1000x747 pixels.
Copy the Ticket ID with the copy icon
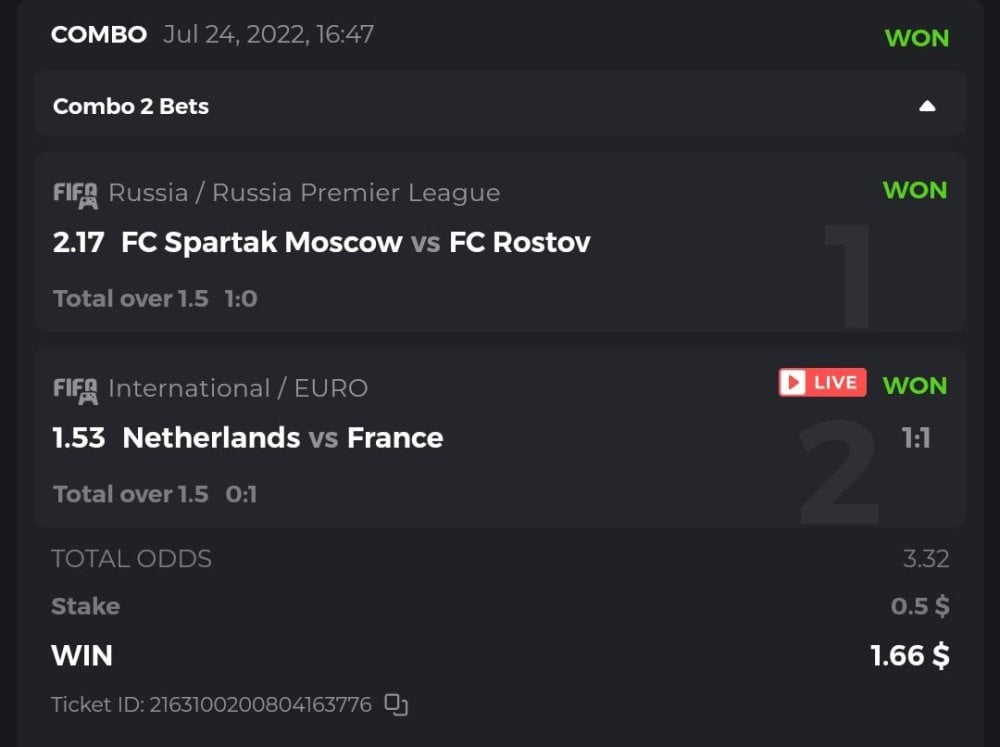(396, 705)
